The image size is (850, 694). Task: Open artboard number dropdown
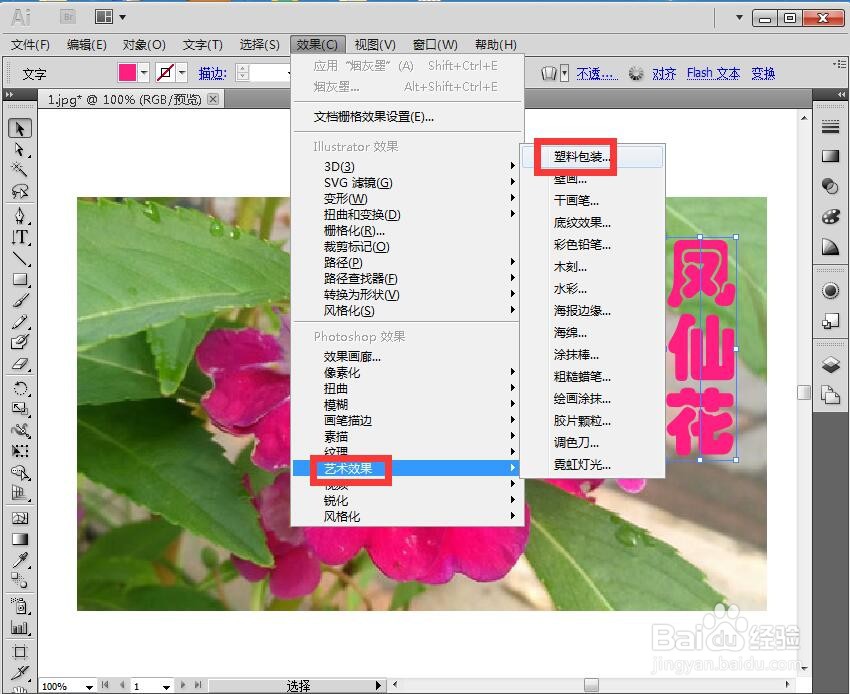[x=166, y=686]
